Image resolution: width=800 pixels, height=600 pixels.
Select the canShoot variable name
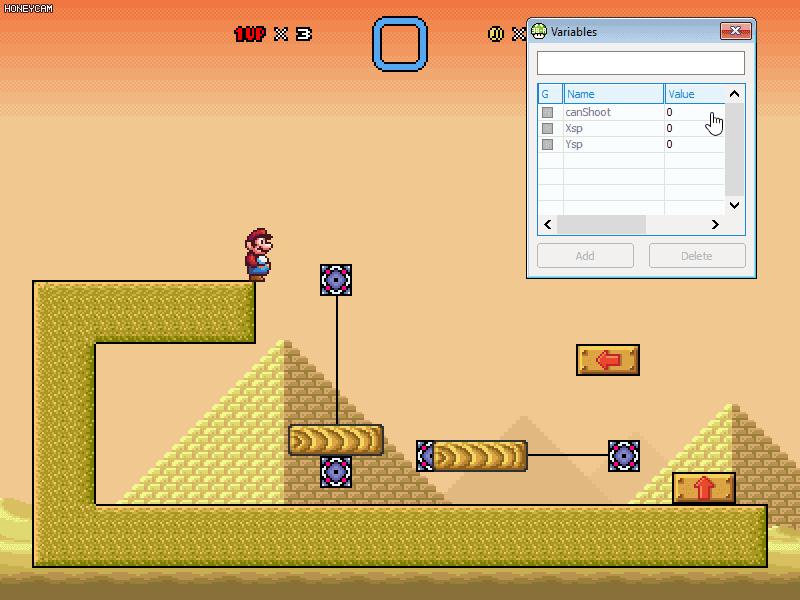click(x=588, y=112)
